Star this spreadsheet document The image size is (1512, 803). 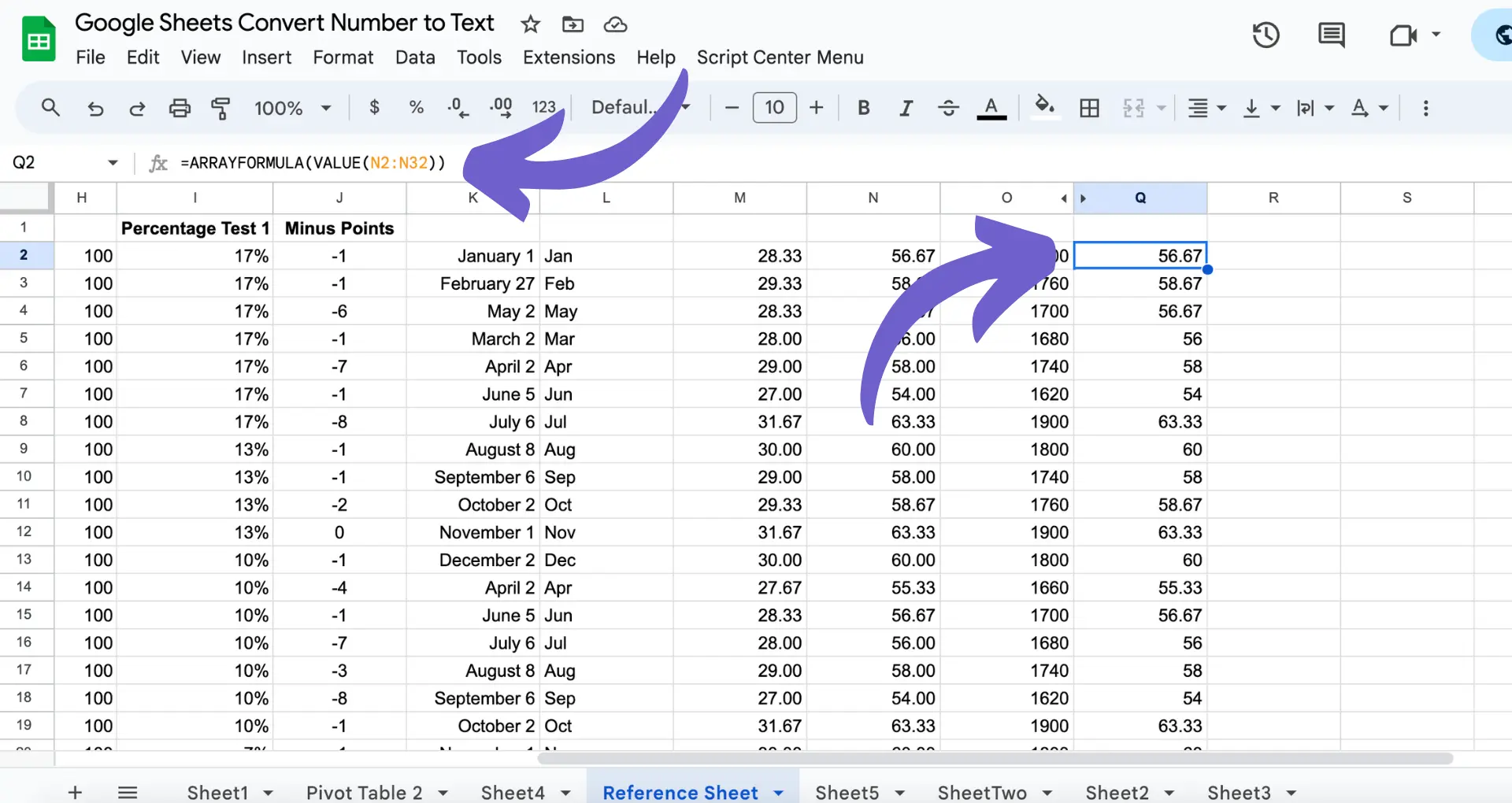(530, 24)
